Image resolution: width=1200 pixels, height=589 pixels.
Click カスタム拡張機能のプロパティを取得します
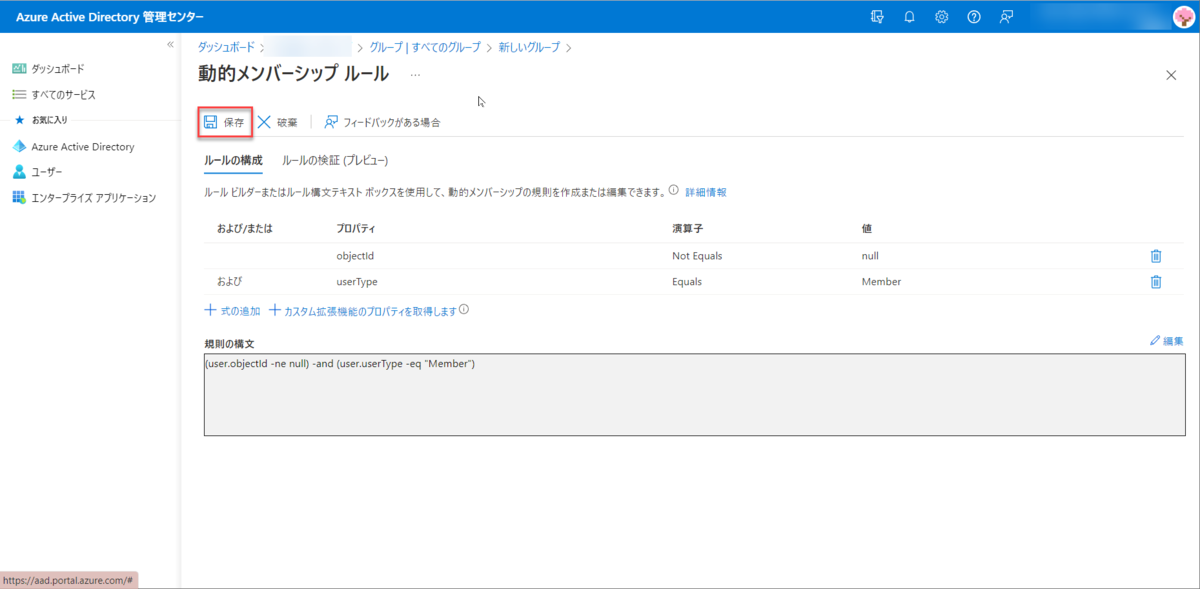[363, 311]
